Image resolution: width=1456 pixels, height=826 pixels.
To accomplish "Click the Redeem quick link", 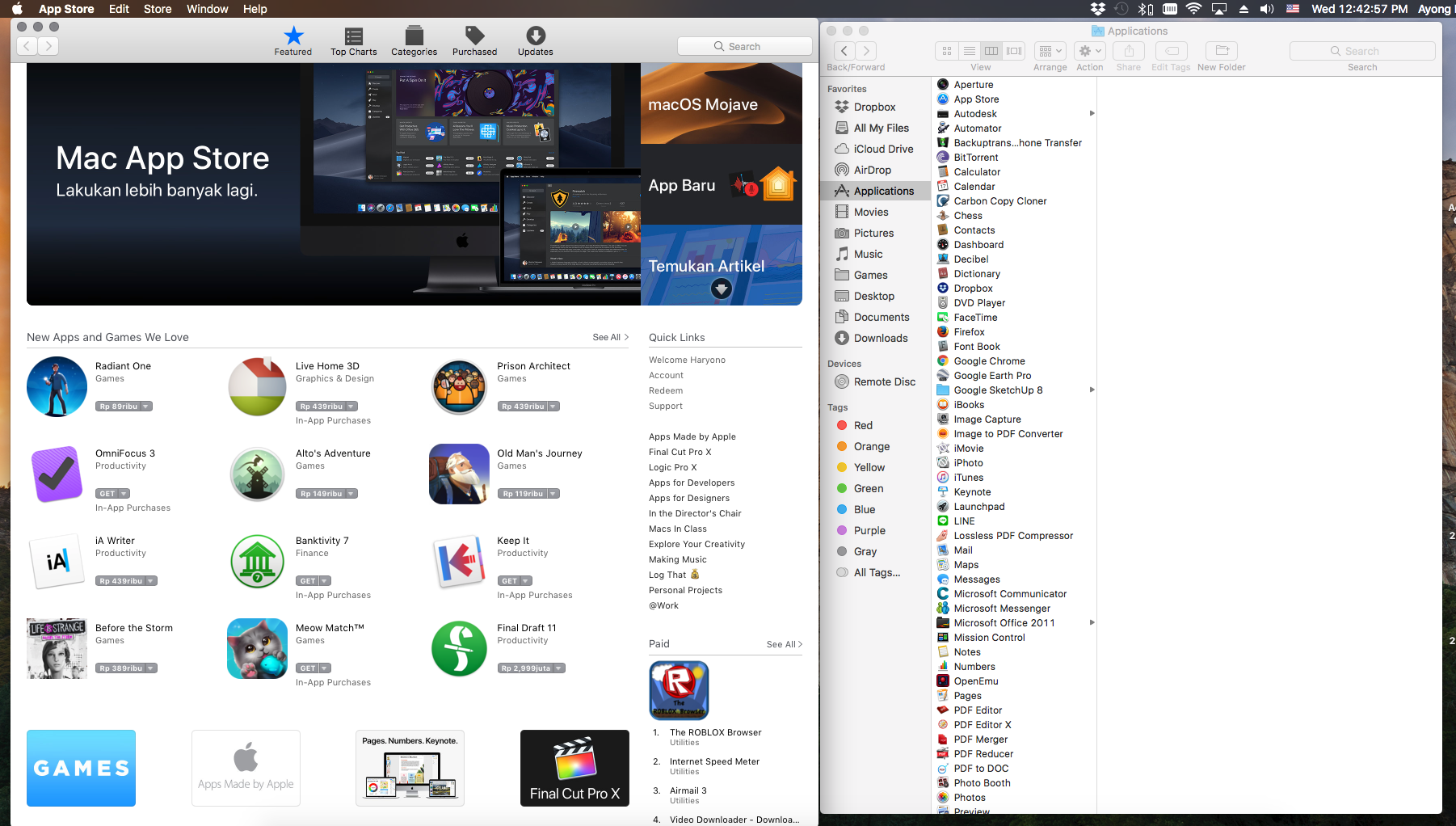I will pyautogui.click(x=666, y=390).
